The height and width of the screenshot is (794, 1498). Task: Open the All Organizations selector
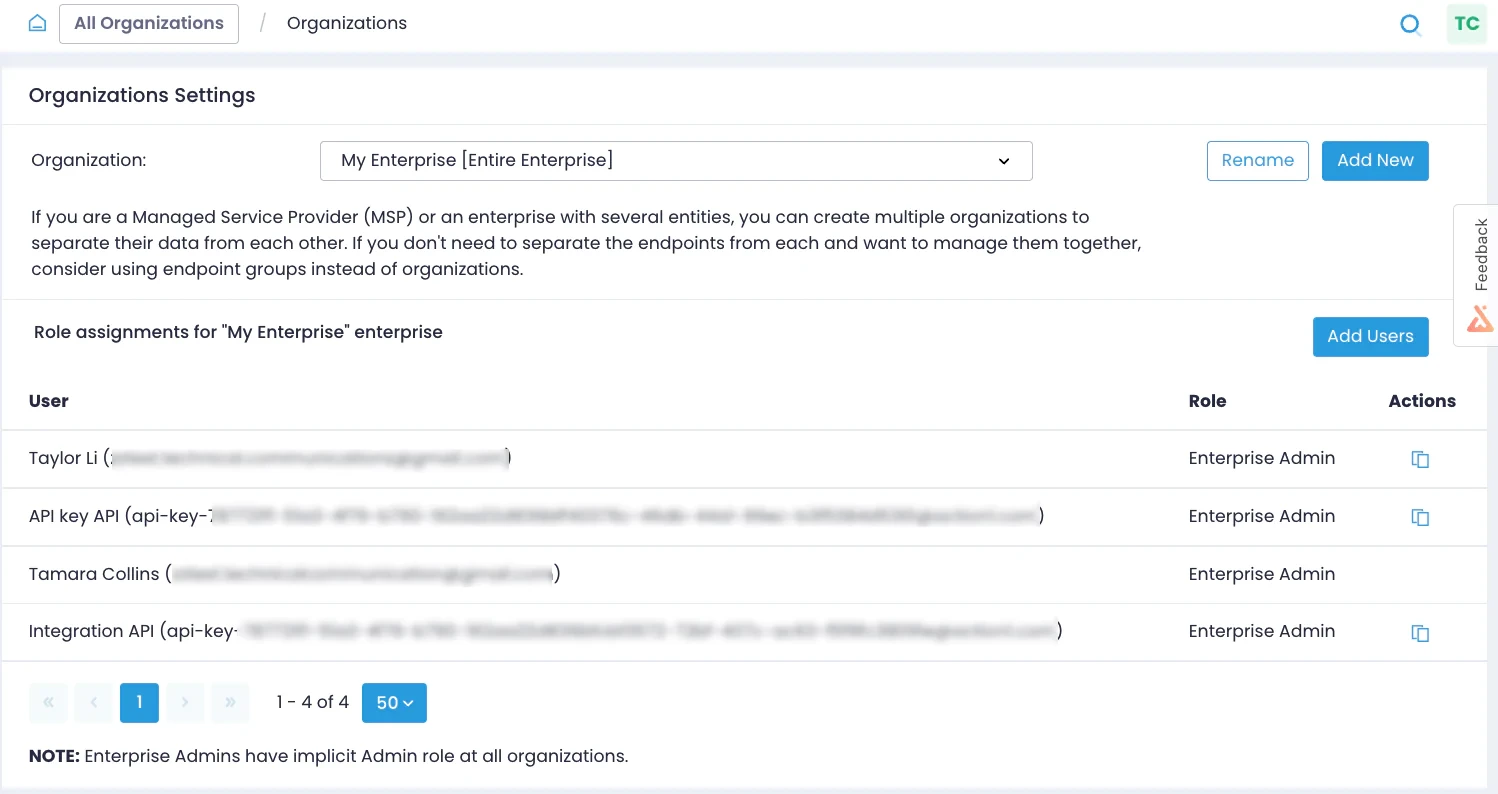pos(149,24)
